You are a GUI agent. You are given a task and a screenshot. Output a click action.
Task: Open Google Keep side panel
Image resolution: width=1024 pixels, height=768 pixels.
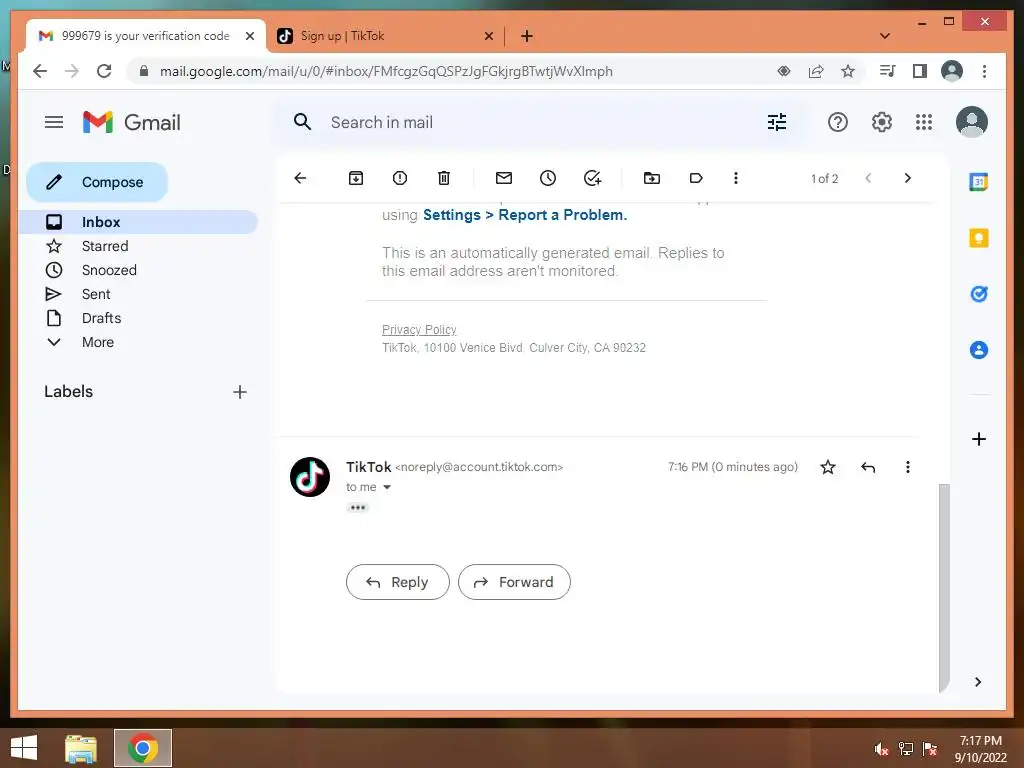pyautogui.click(x=978, y=238)
